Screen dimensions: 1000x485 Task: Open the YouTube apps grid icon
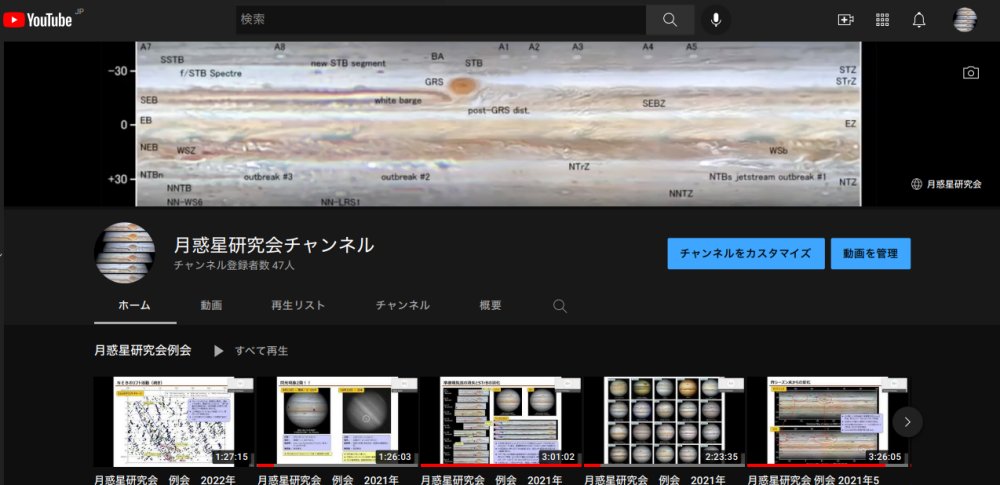(882, 20)
